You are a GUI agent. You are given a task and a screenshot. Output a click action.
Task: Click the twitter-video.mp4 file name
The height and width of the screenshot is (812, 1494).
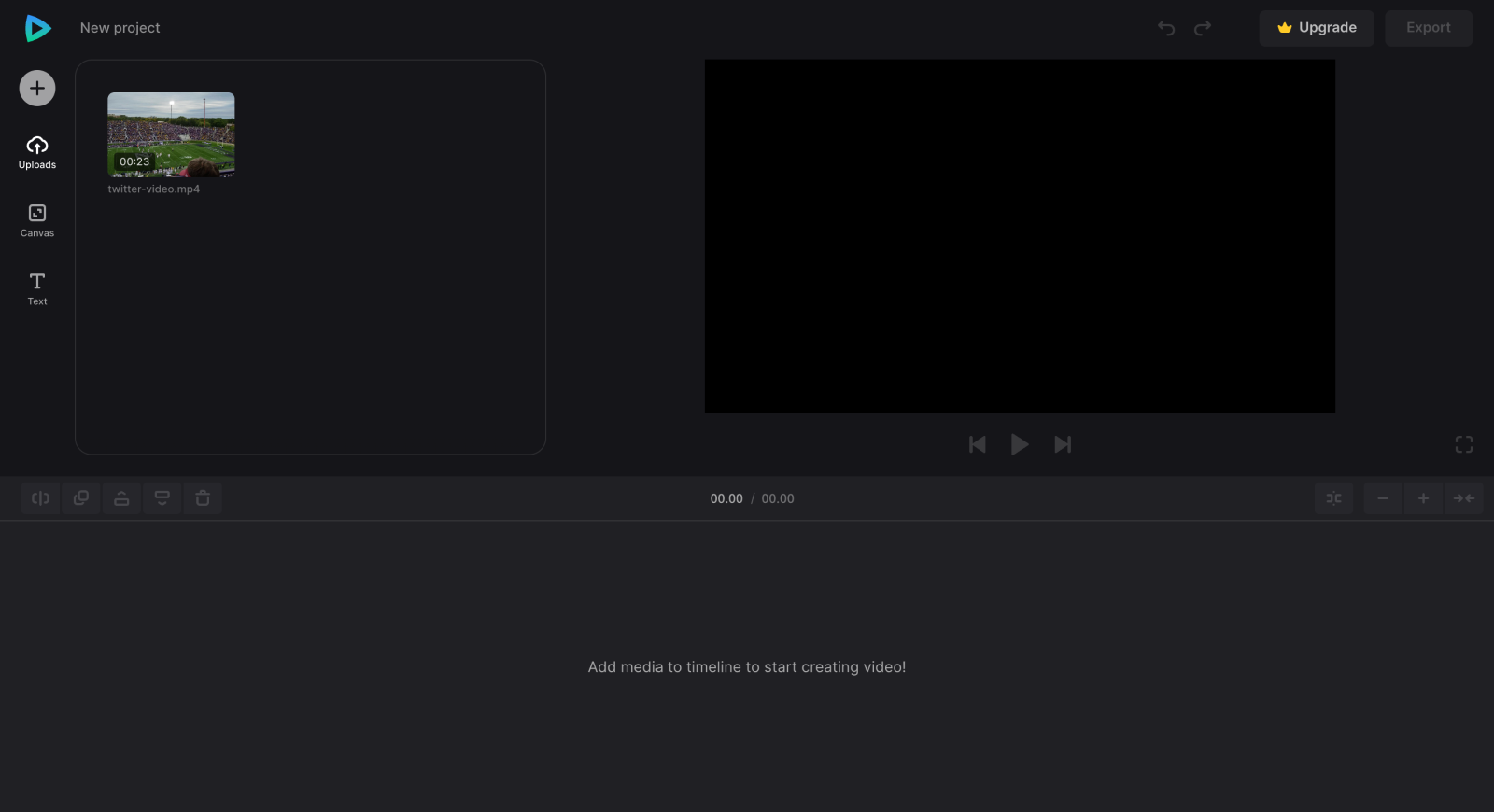[x=154, y=189]
